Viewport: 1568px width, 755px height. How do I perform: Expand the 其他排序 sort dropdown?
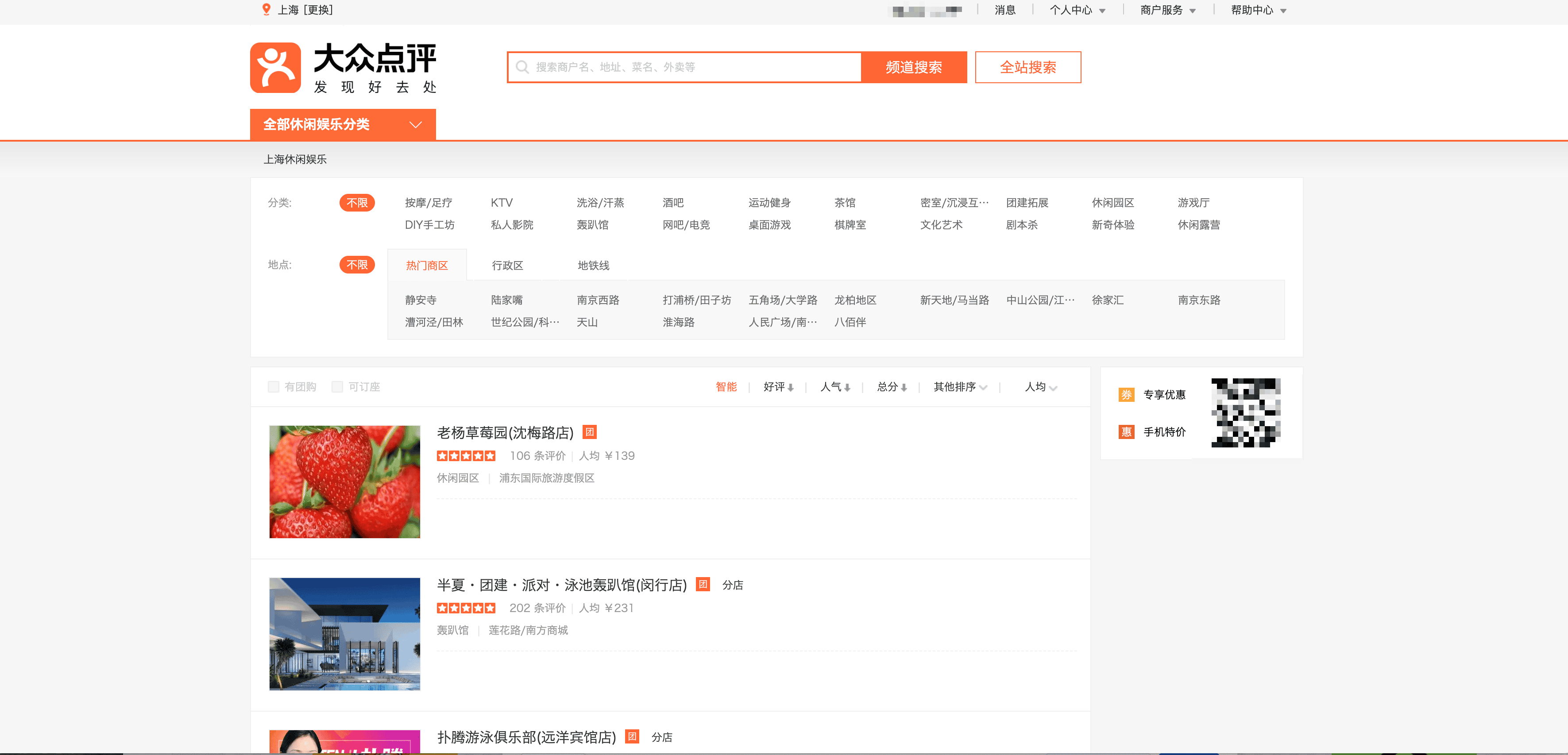960,387
